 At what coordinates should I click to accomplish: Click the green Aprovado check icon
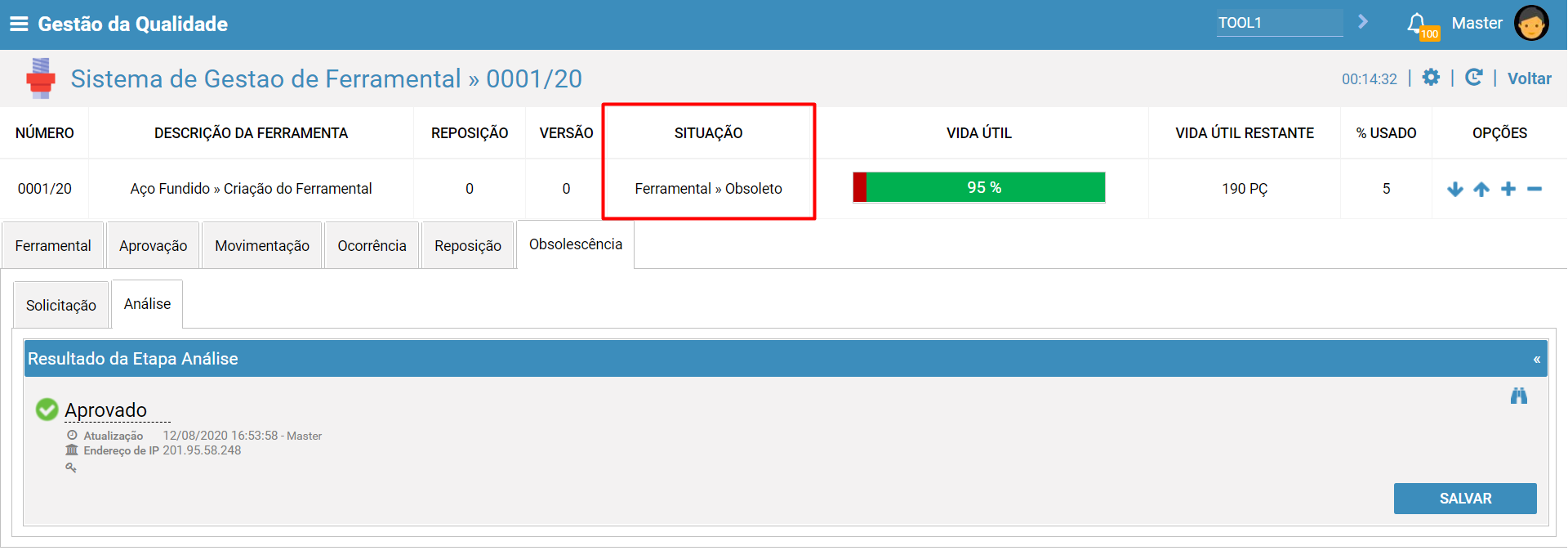47,409
